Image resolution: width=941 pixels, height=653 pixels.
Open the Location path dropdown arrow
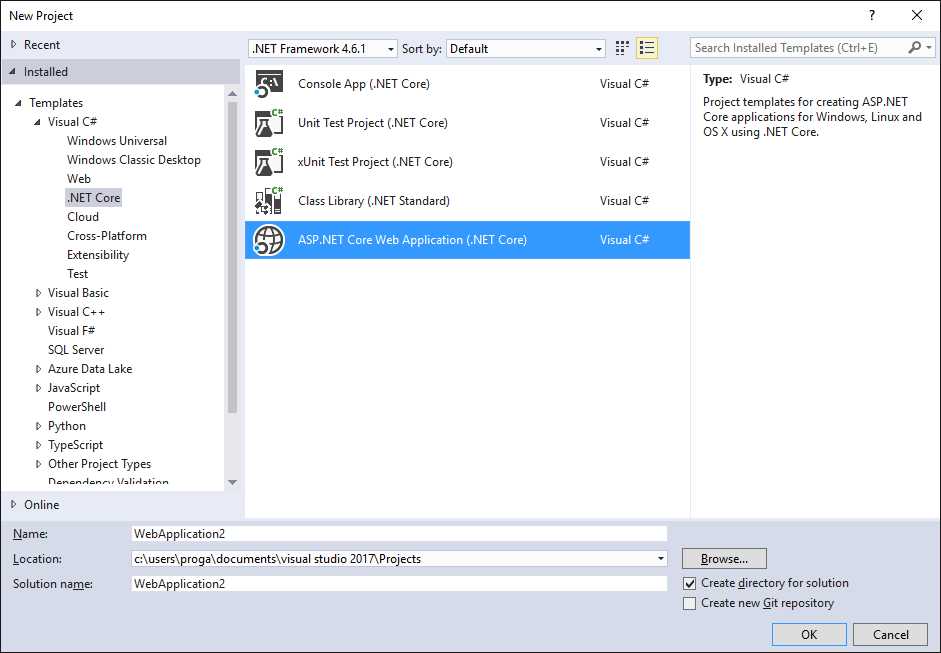661,558
